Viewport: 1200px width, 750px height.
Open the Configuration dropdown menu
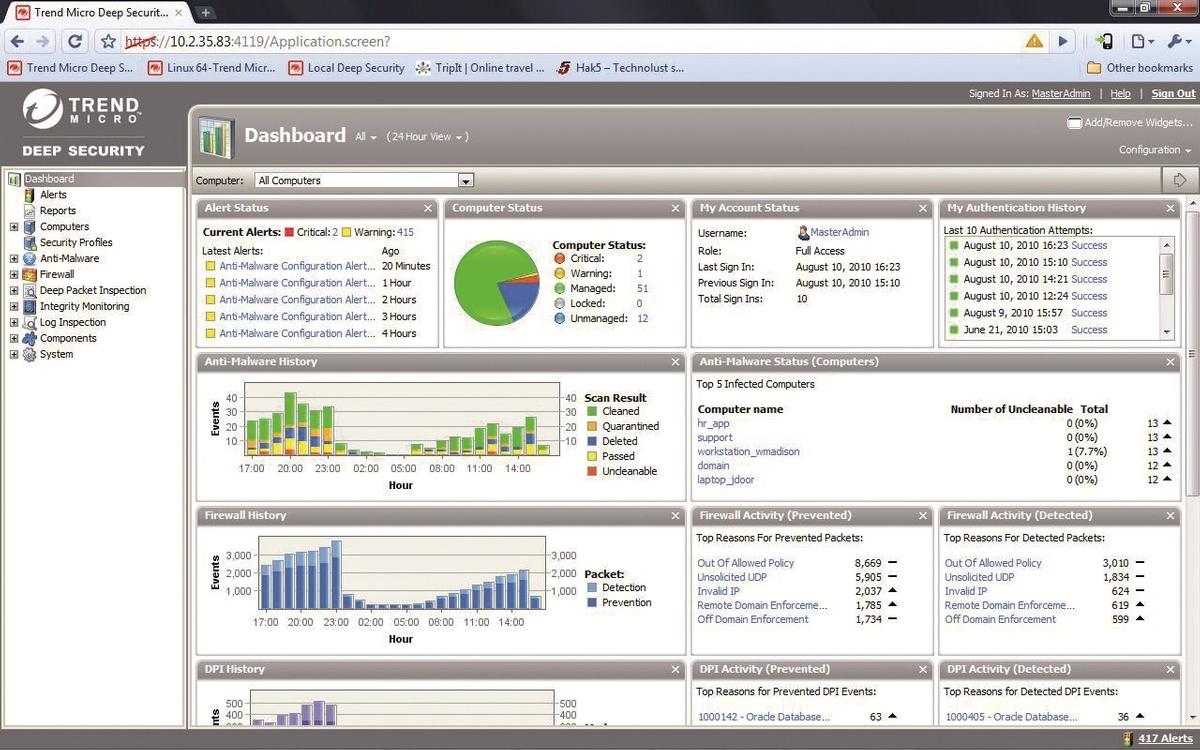(x=1155, y=150)
